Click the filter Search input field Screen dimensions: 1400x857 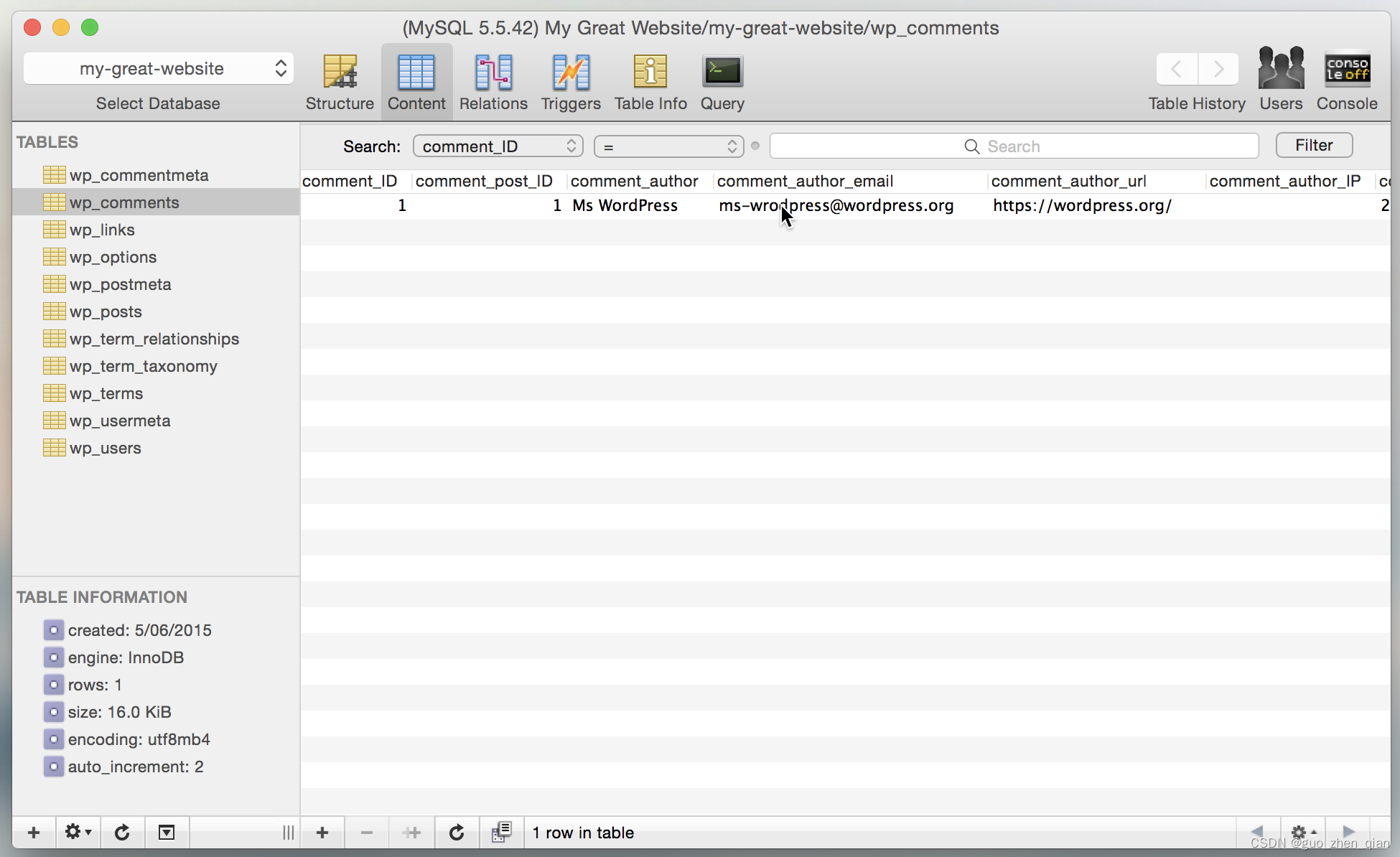point(1014,146)
